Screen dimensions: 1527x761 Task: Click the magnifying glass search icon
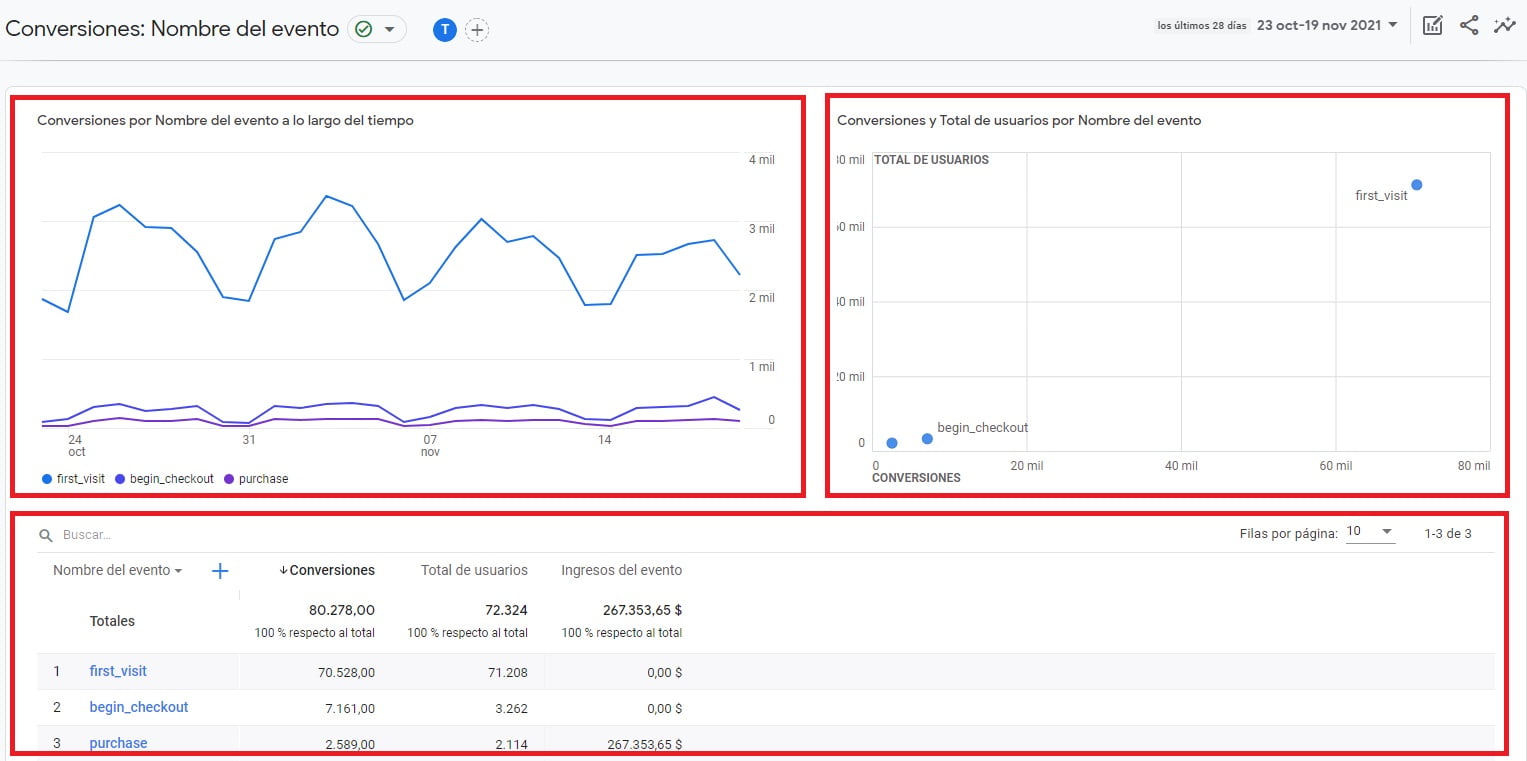click(46, 534)
